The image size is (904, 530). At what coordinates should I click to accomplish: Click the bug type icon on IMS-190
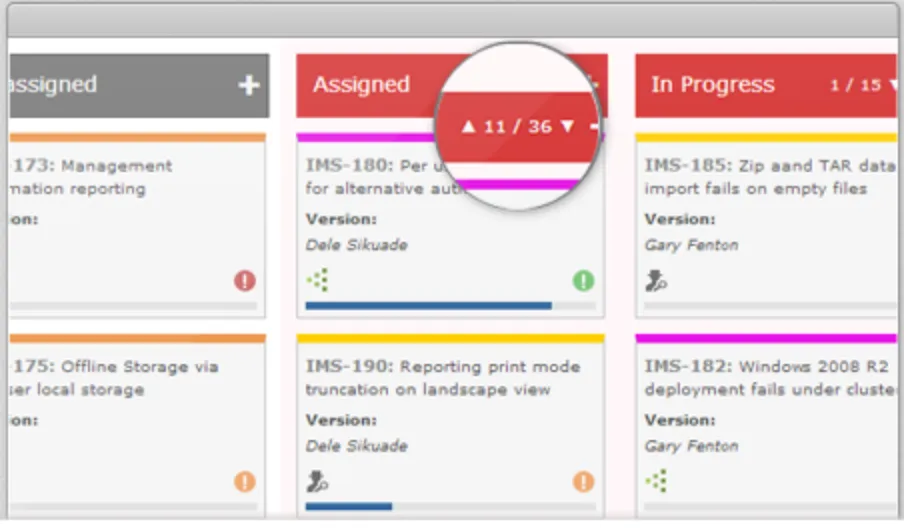pos(317,481)
